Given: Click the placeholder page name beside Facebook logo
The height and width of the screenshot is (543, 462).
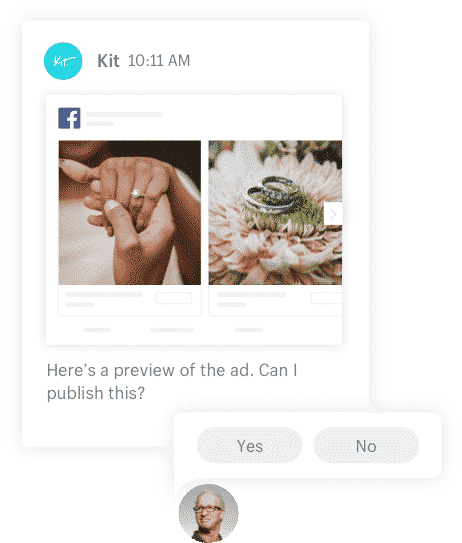Looking at the screenshot, I should pos(124,114).
